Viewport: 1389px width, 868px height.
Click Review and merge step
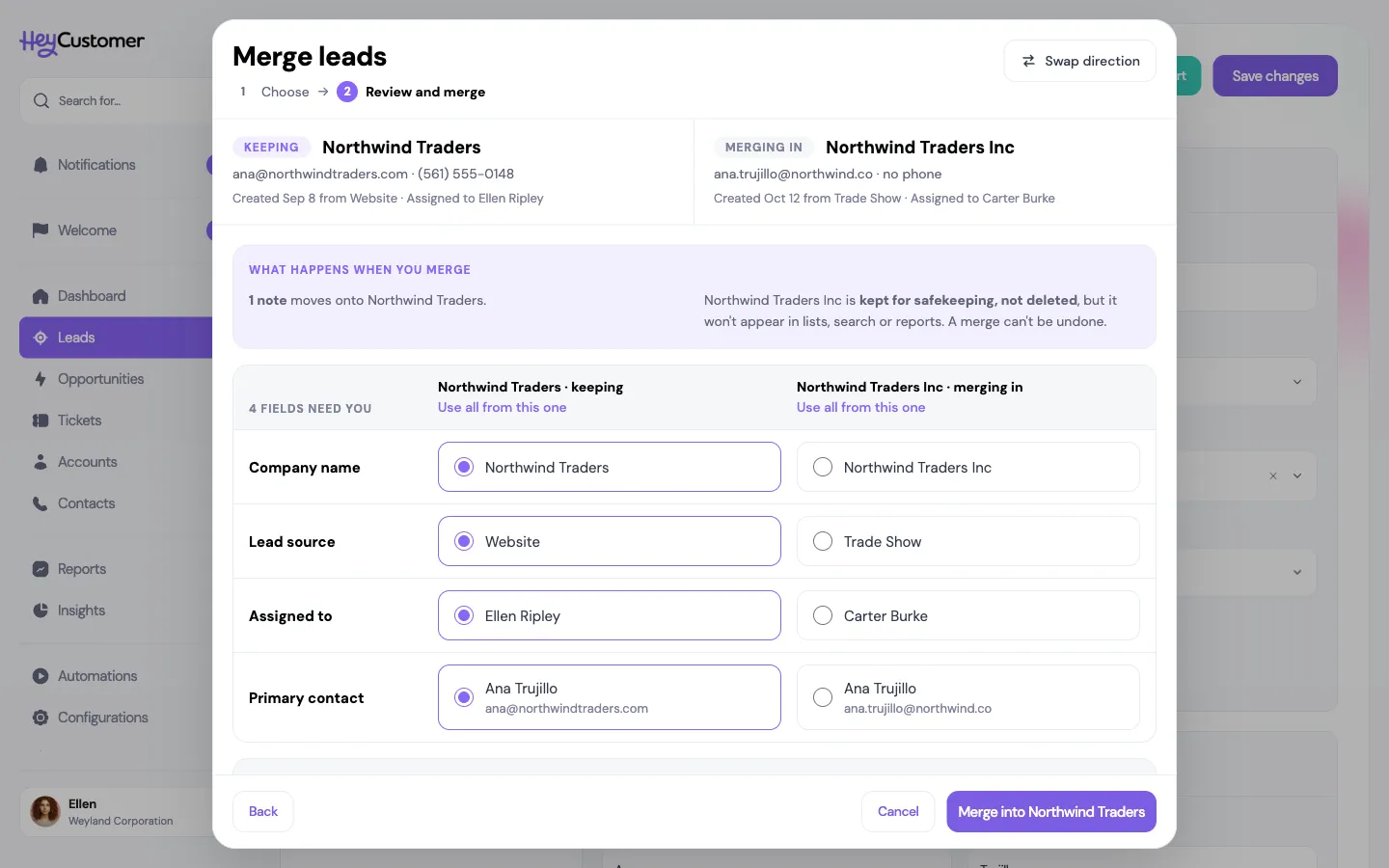(x=411, y=92)
